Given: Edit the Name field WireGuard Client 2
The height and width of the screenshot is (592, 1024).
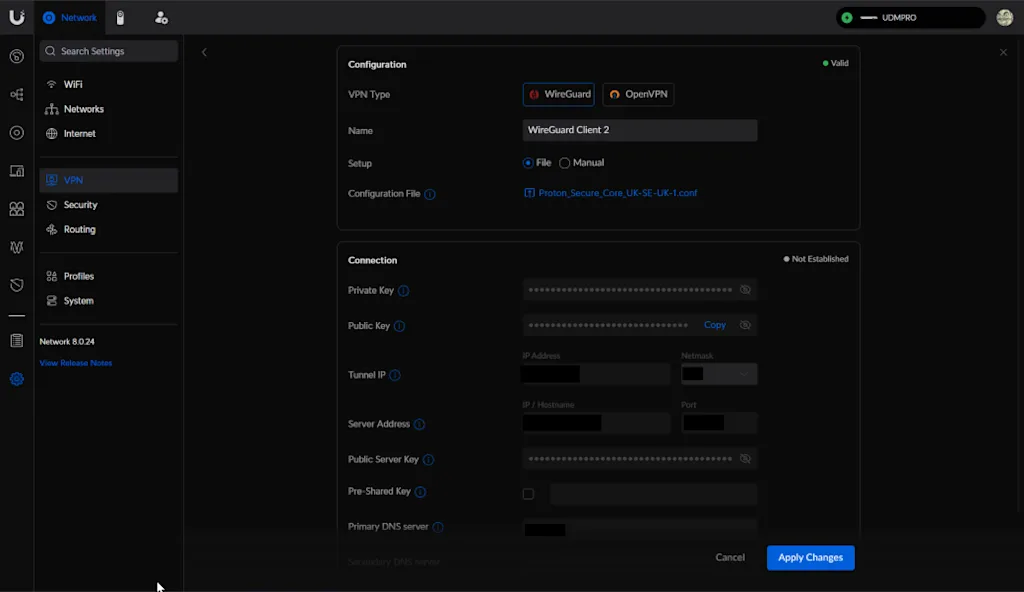Looking at the screenshot, I should 639,130.
